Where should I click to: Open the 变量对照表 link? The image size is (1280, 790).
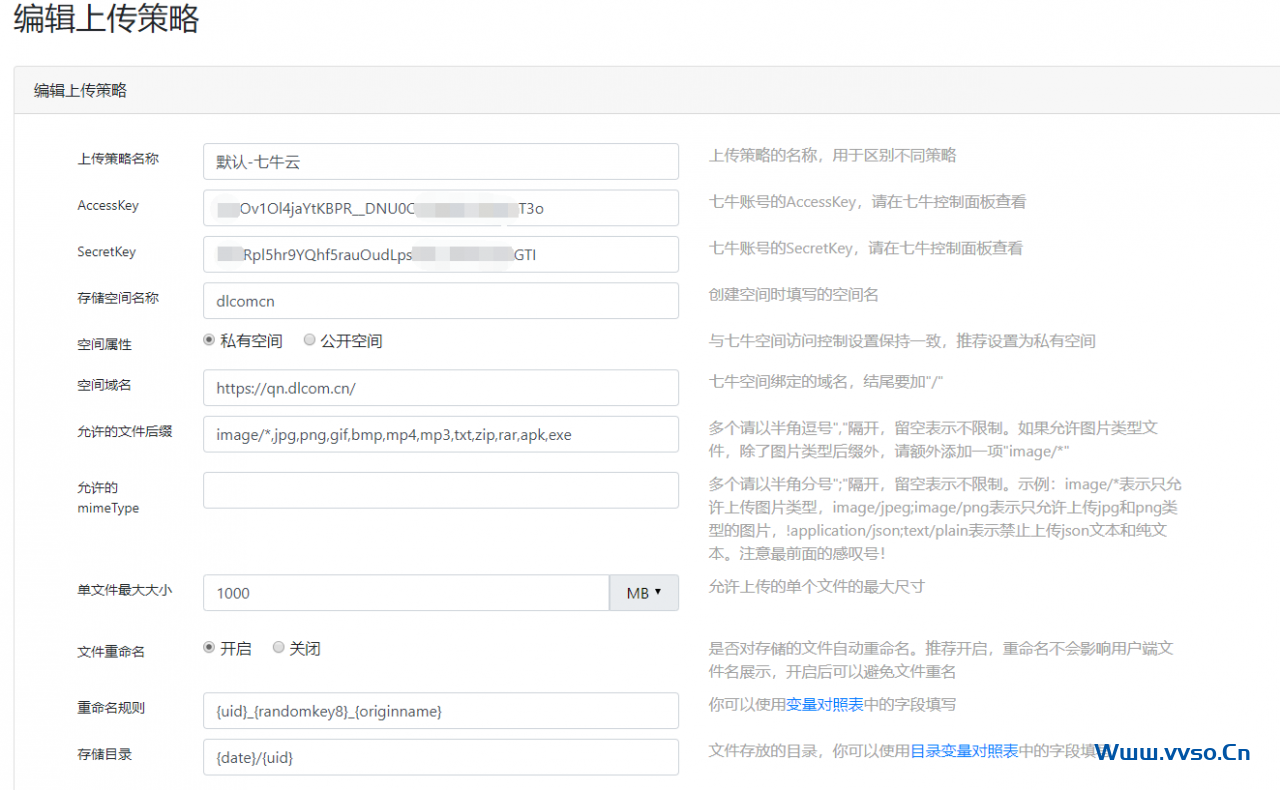pyautogui.click(x=825, y=704)
